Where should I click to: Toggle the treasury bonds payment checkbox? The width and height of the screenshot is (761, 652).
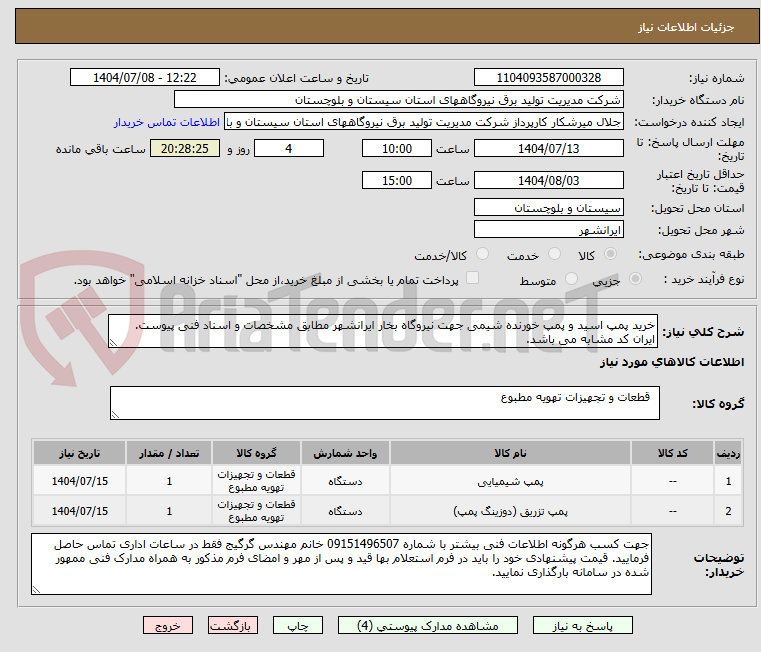click(x=473, y=279)
